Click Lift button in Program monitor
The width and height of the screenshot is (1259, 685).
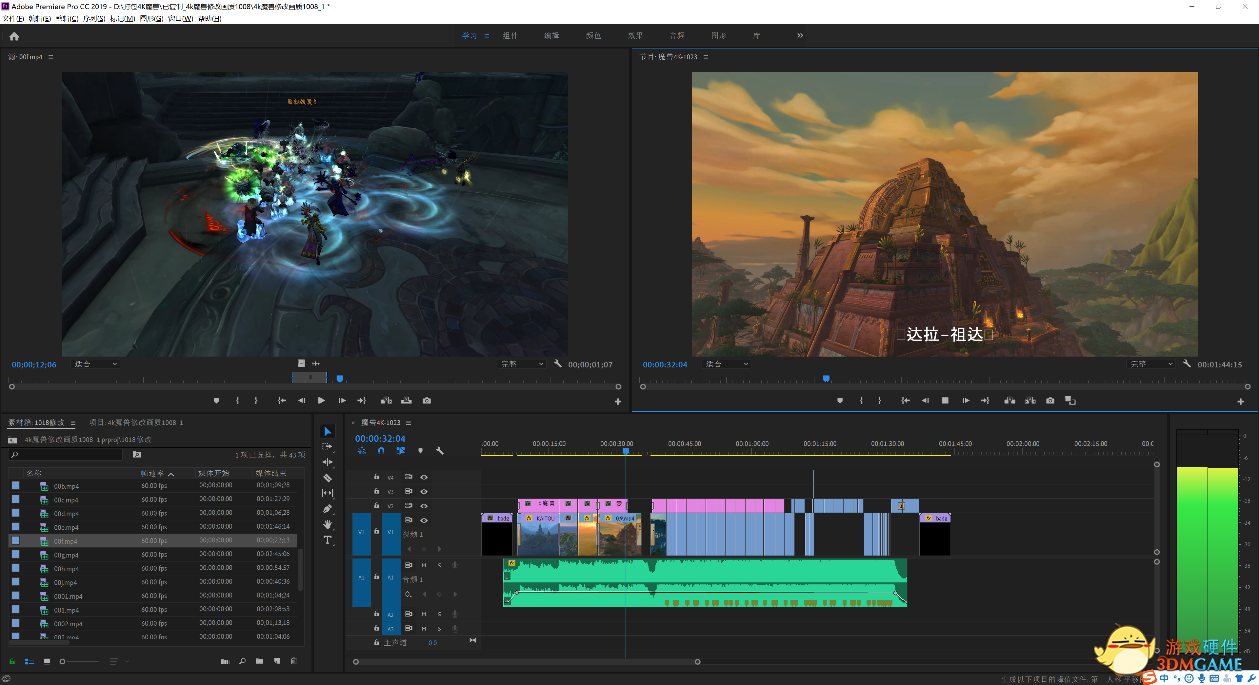1009,400
